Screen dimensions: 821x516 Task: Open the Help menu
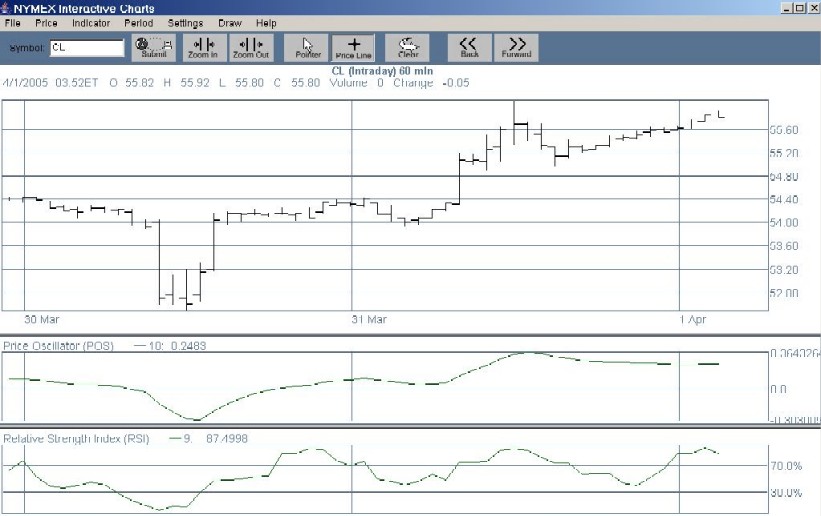click(x=266, y=23)
